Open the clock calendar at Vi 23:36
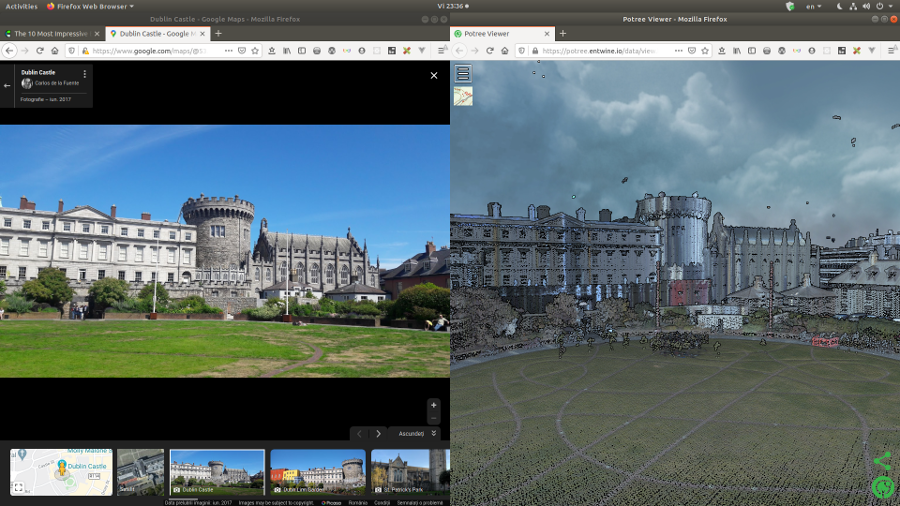Viewport: 900px width, 506px height. pos(453,6)
